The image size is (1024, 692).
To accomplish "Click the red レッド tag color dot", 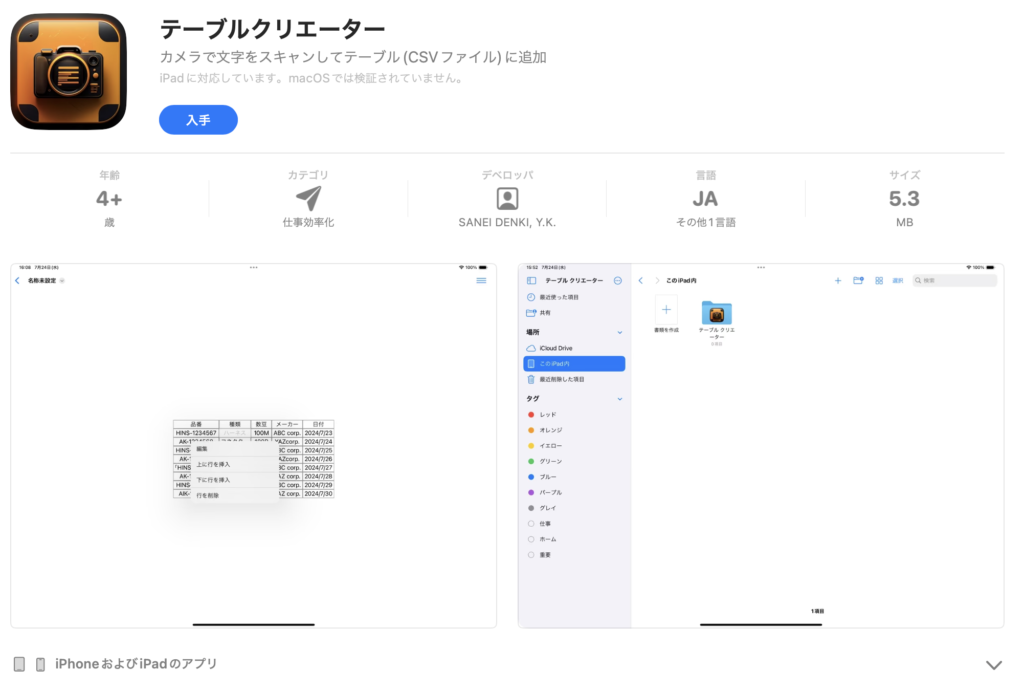I will [x=531, y=414].
